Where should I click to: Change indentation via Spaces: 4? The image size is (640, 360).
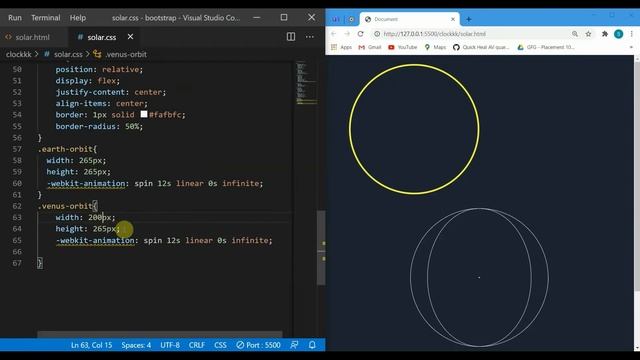[x=136, y=345]
